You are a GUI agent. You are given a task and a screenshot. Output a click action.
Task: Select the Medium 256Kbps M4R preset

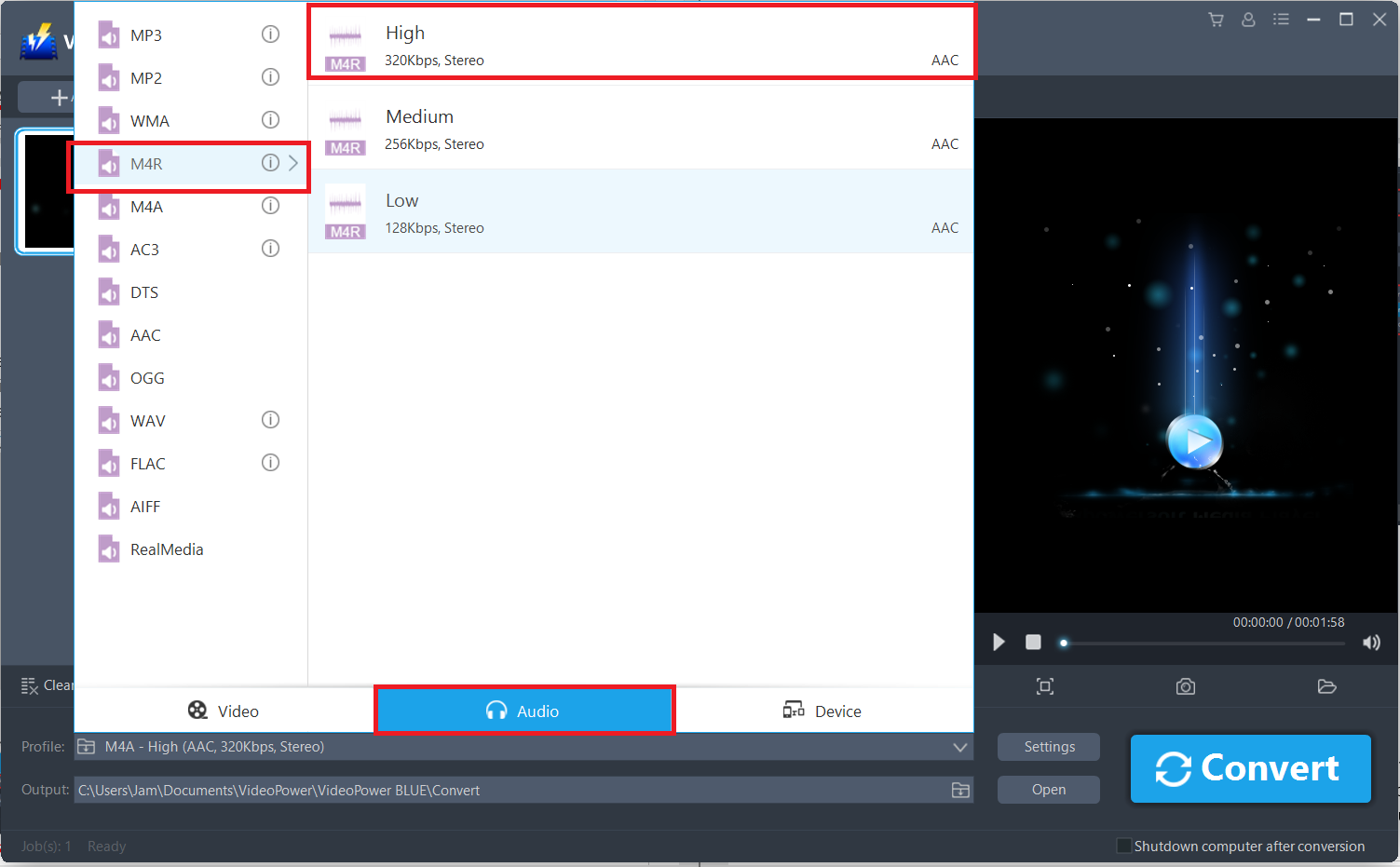643,128
